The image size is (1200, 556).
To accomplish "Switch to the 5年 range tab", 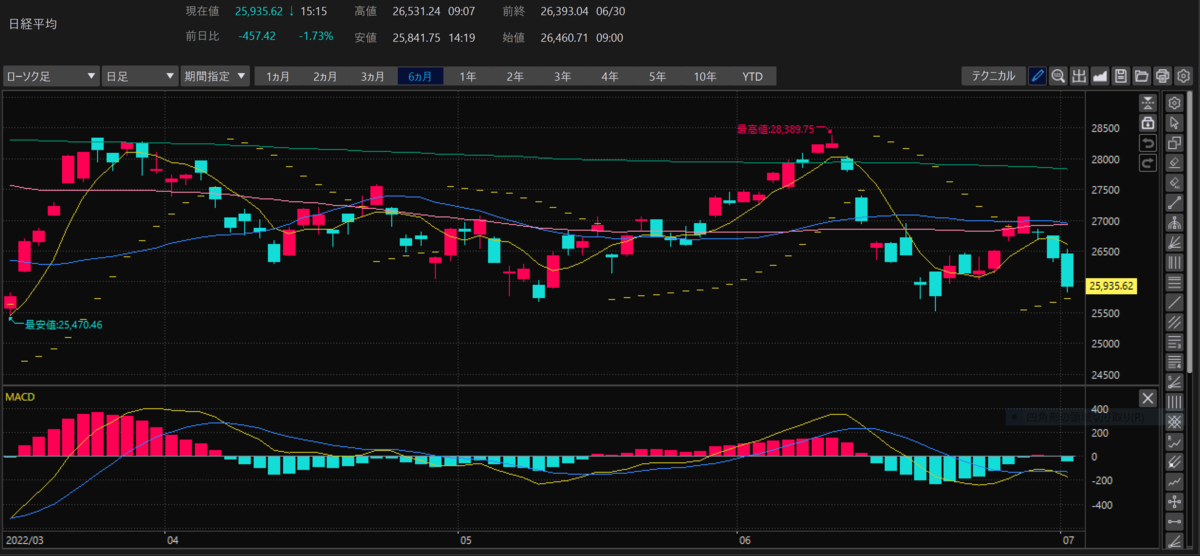I will (656, 76).
